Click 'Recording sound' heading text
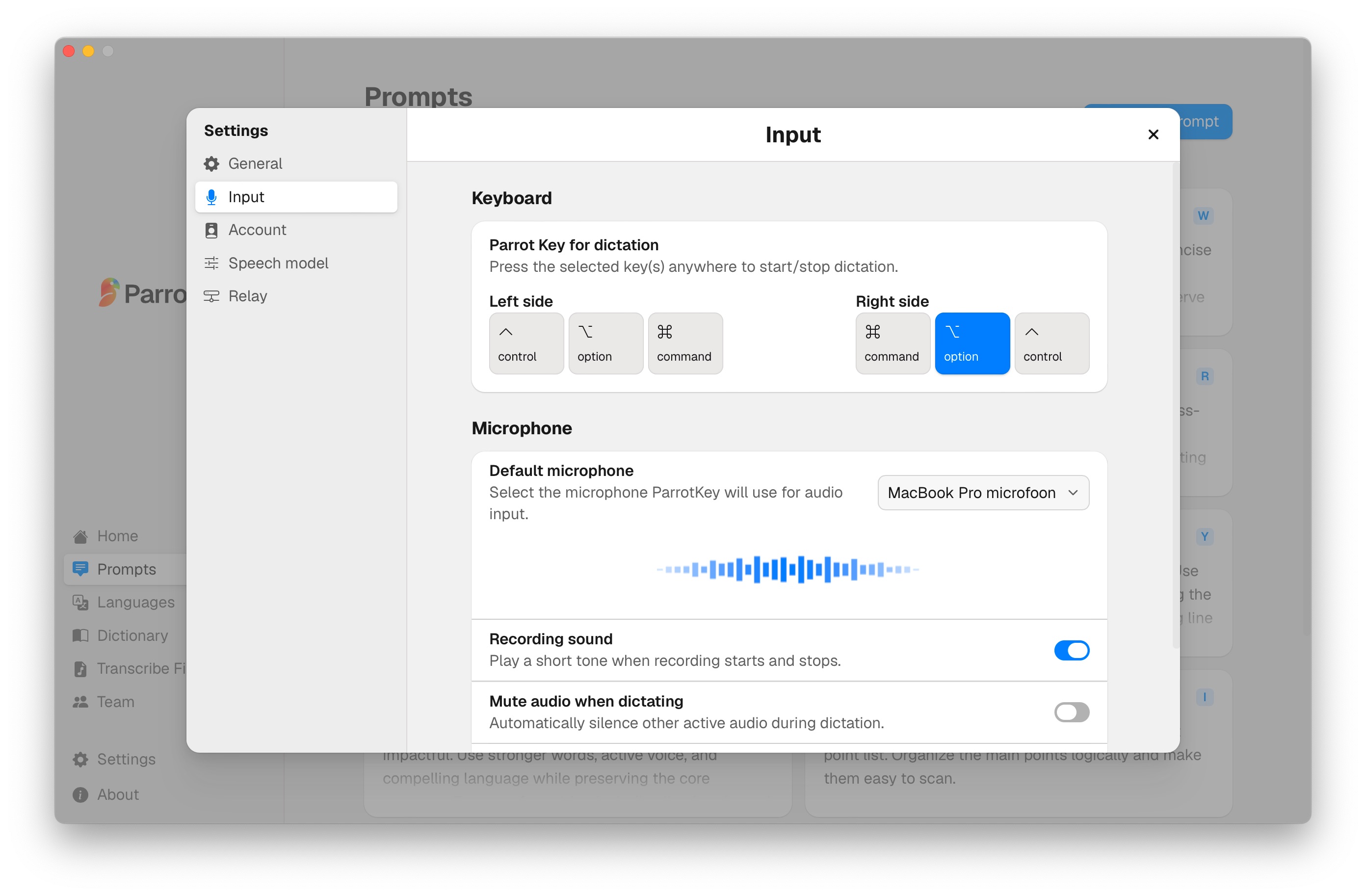The image size is (1366, 896). tap(551, 639)
